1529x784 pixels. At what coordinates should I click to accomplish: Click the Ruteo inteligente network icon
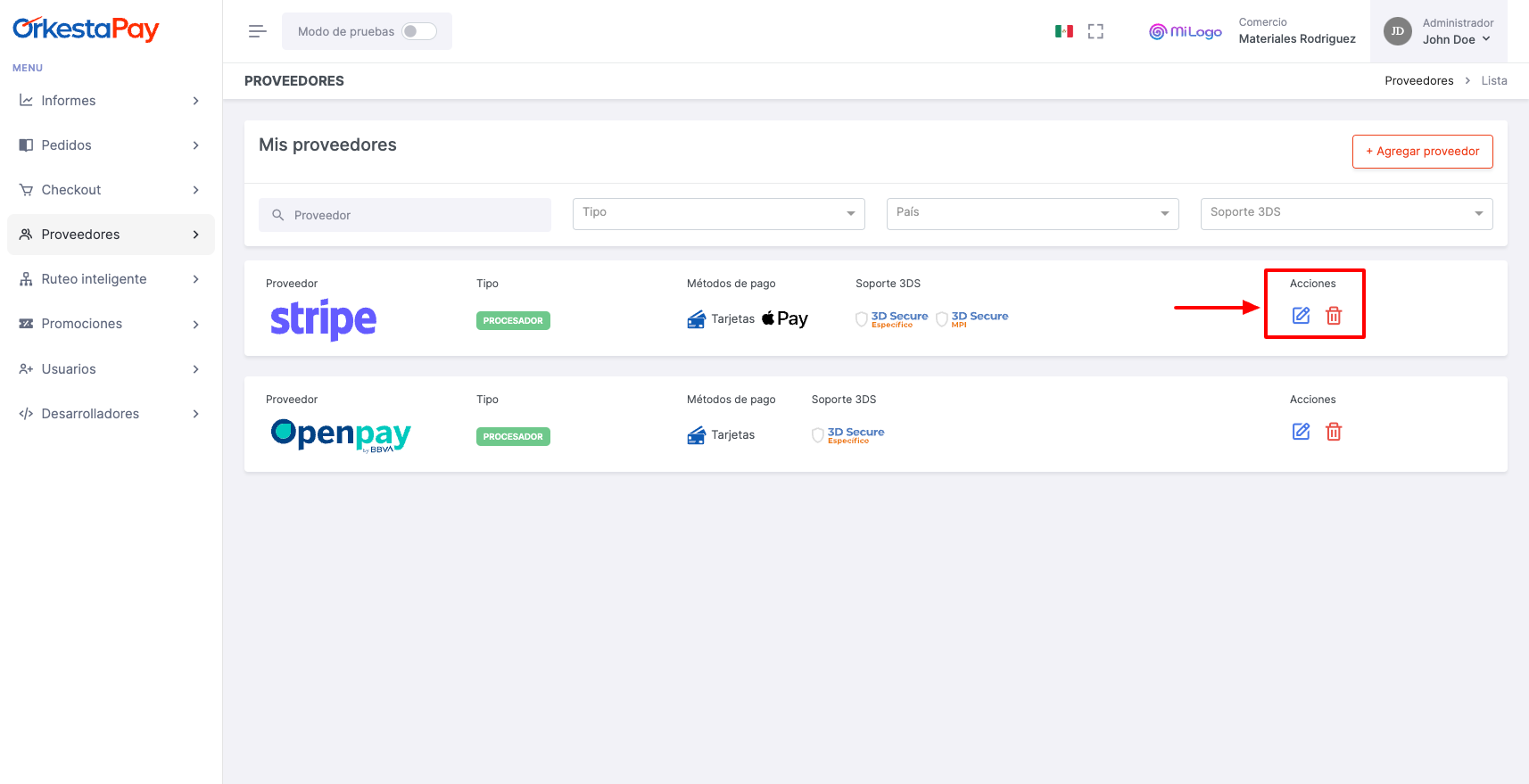(x=26, y=279)
